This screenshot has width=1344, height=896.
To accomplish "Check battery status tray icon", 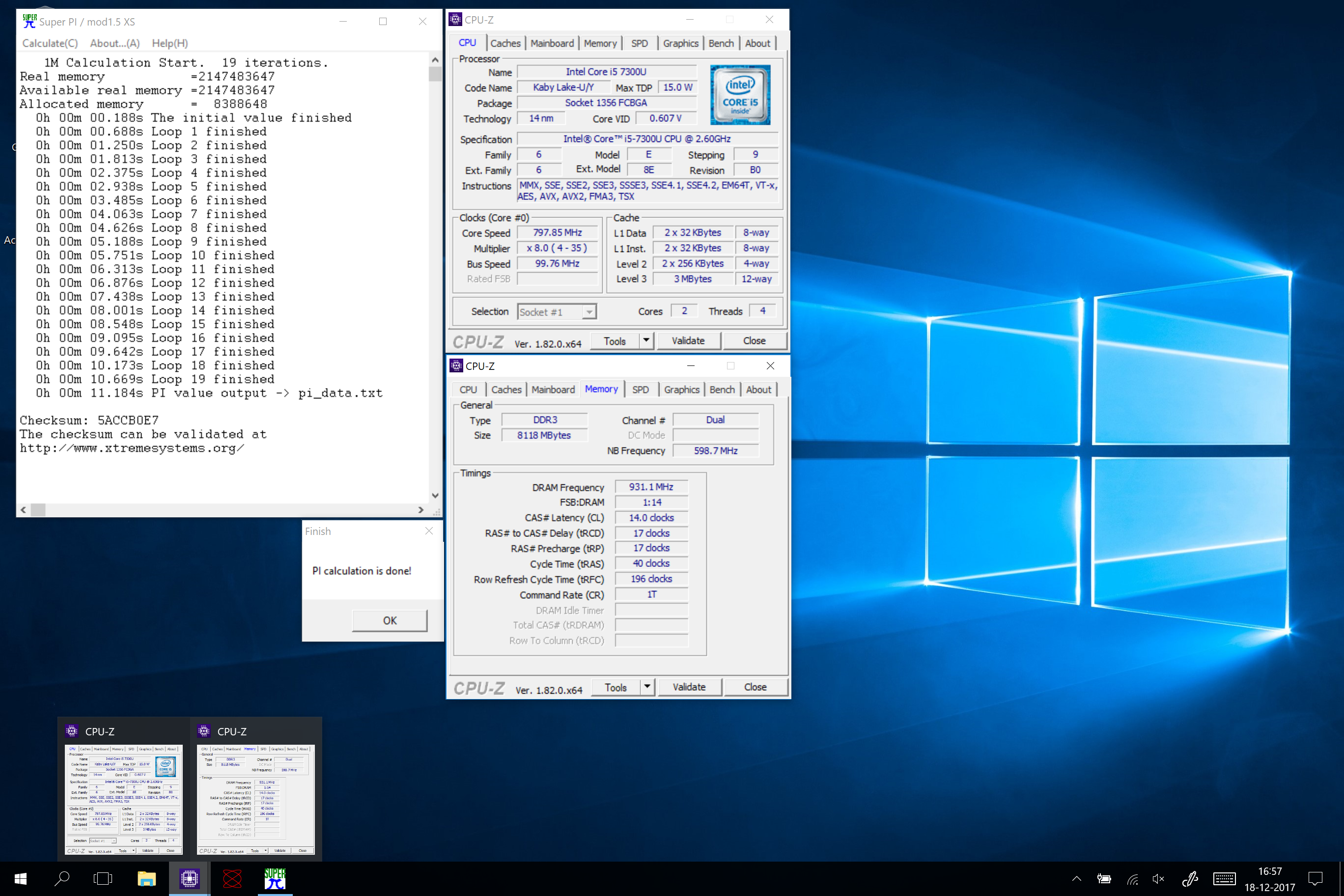I will tap(1104, 879).
